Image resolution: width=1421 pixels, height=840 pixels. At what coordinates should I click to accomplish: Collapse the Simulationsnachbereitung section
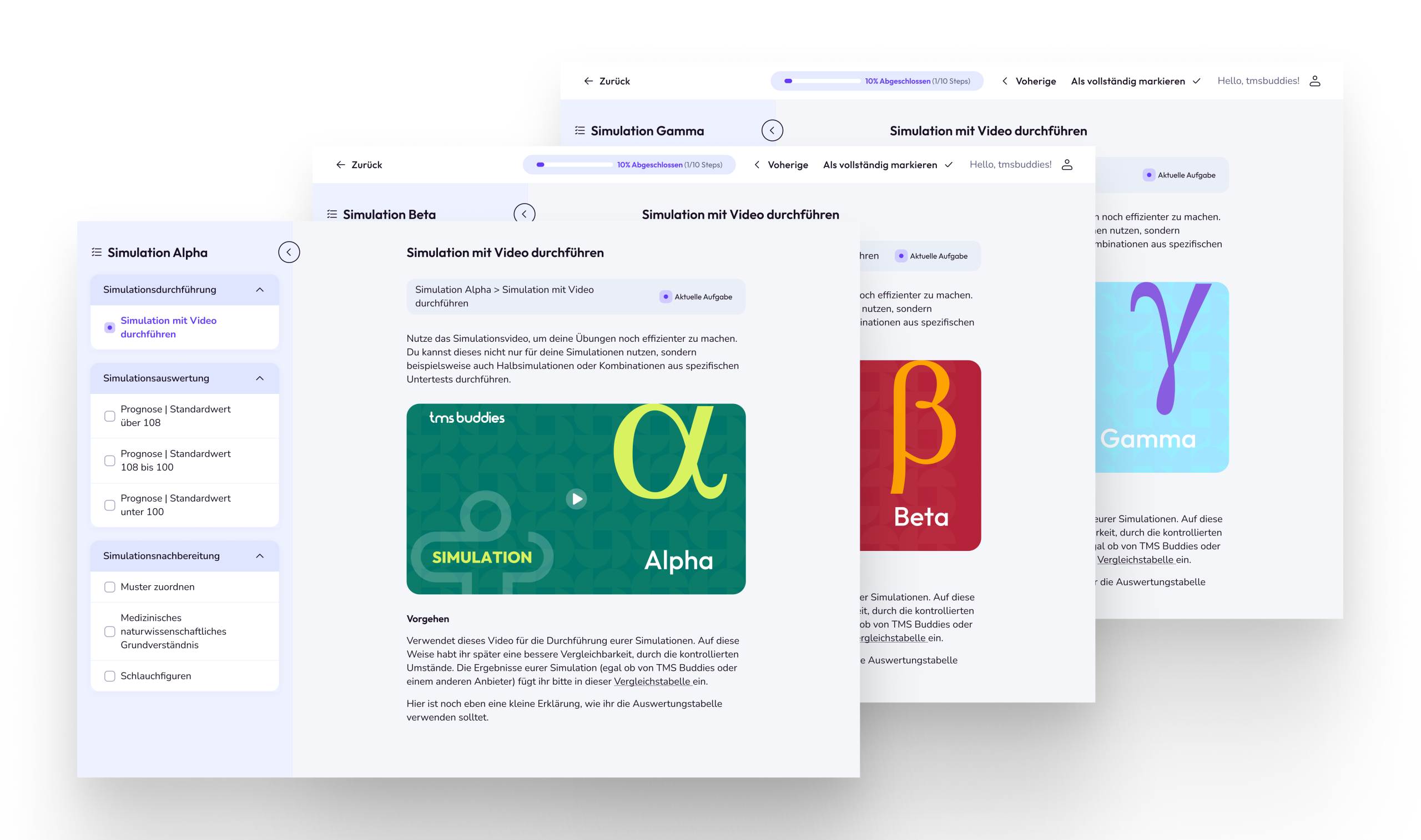tap(260, 556)
